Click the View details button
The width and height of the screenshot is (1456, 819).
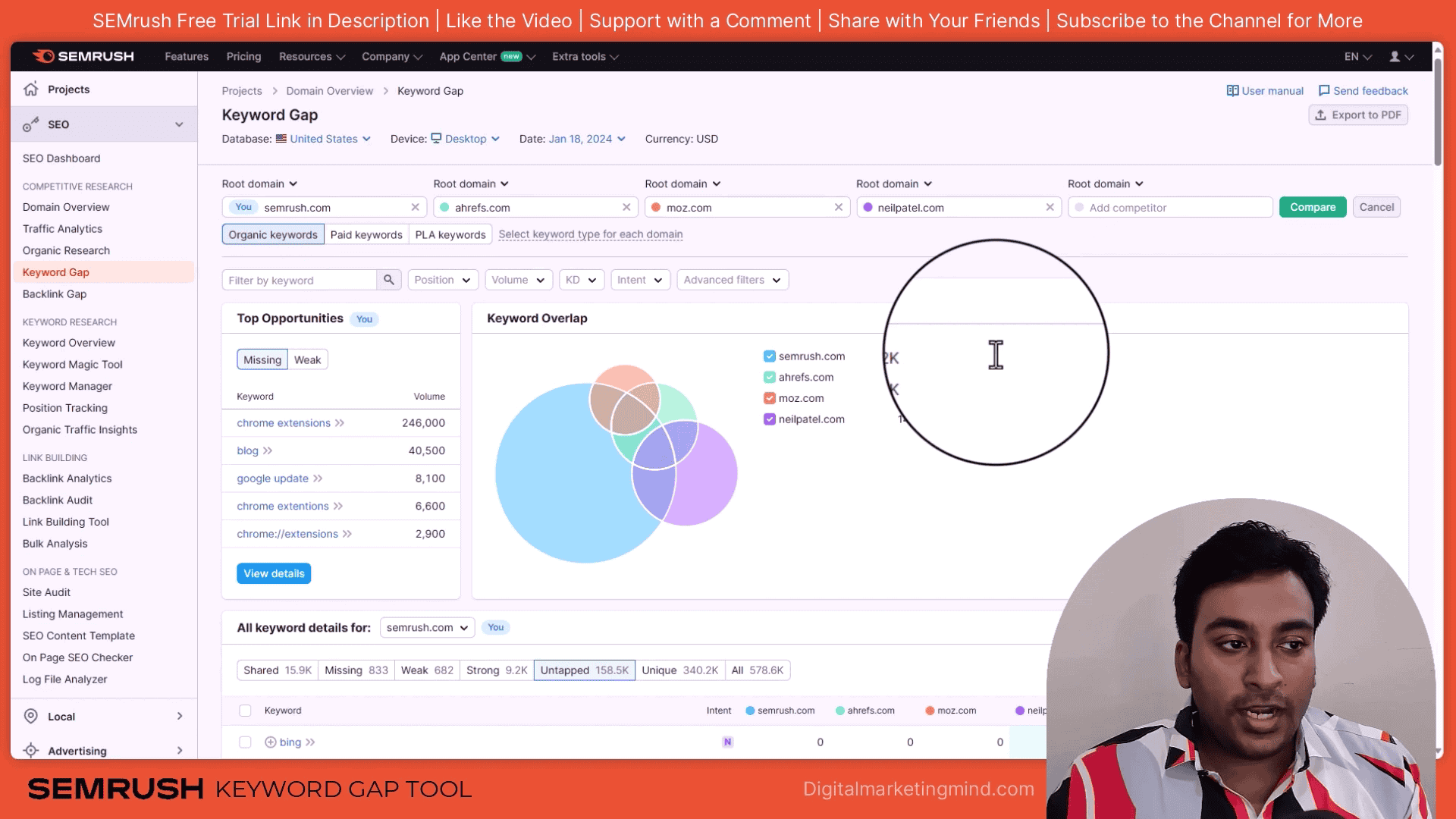(x=274, y=573)
